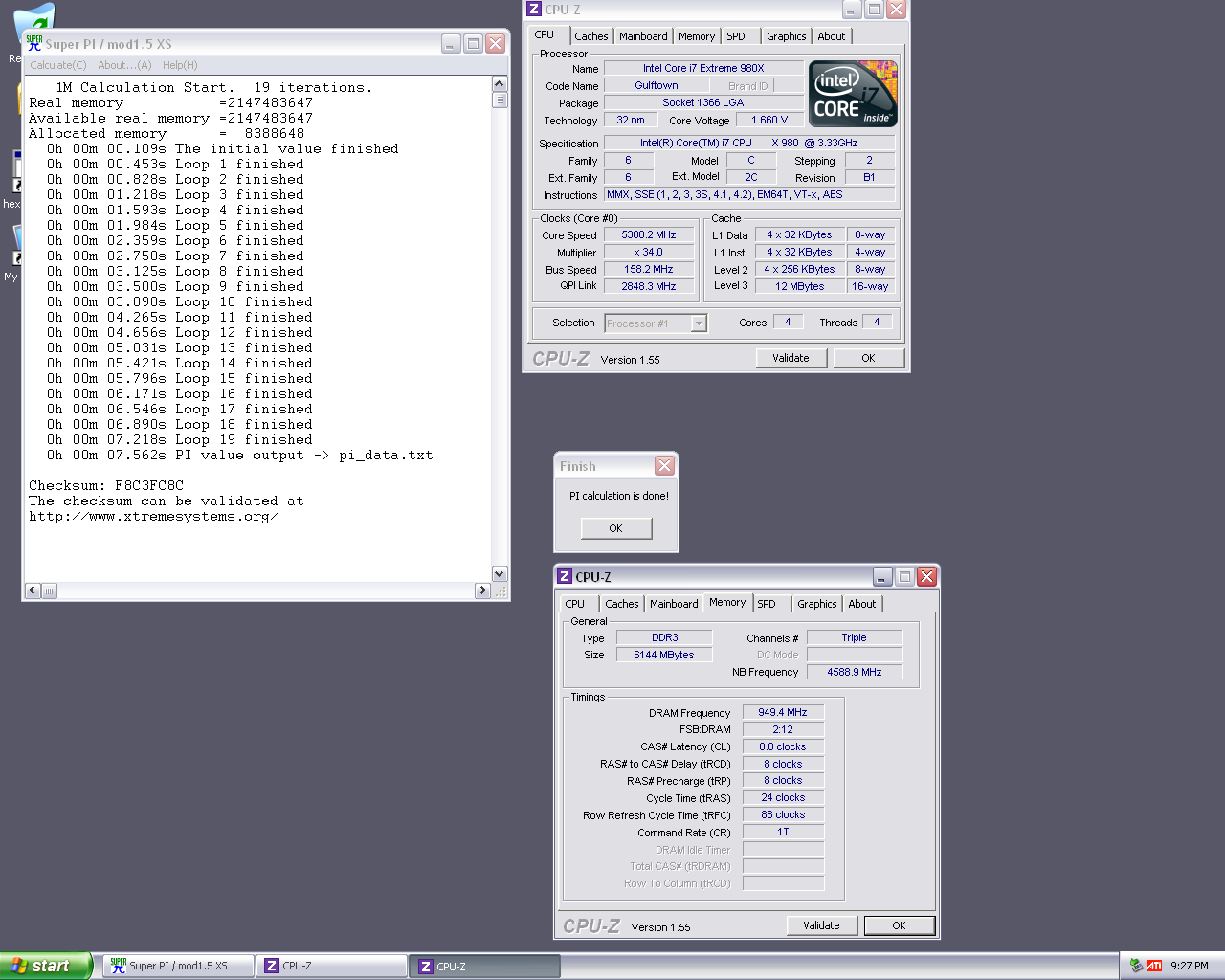The width and height of the screenshot is (1225, 980).
Task: Click Validate in bottom CPU-Z window
Action: click(x=821, y=925)
